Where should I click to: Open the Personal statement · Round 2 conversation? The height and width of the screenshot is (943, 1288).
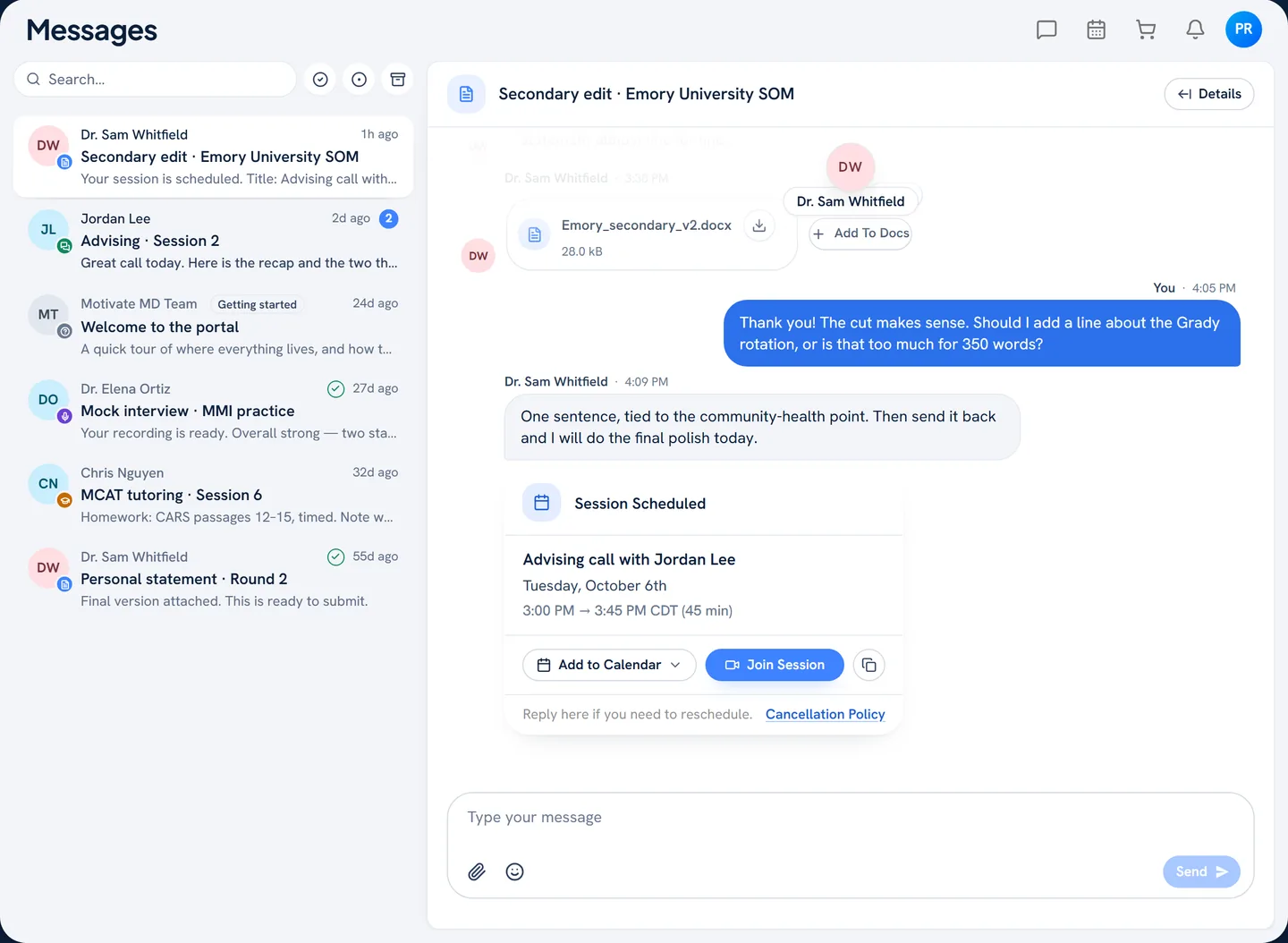[213, 579]
